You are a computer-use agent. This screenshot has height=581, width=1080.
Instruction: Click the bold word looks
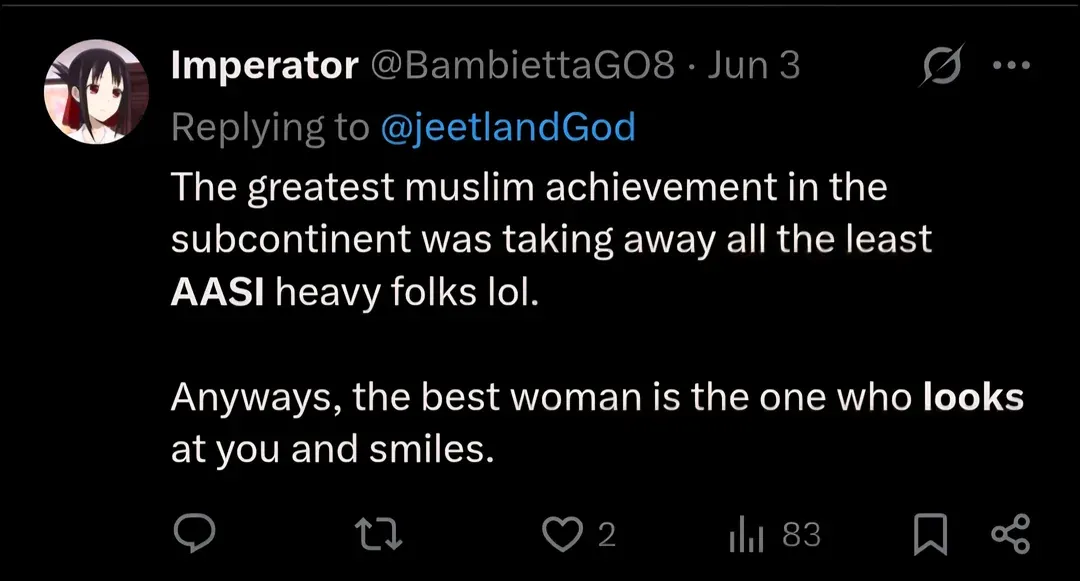pyautogui.click(x=973, y=398)
